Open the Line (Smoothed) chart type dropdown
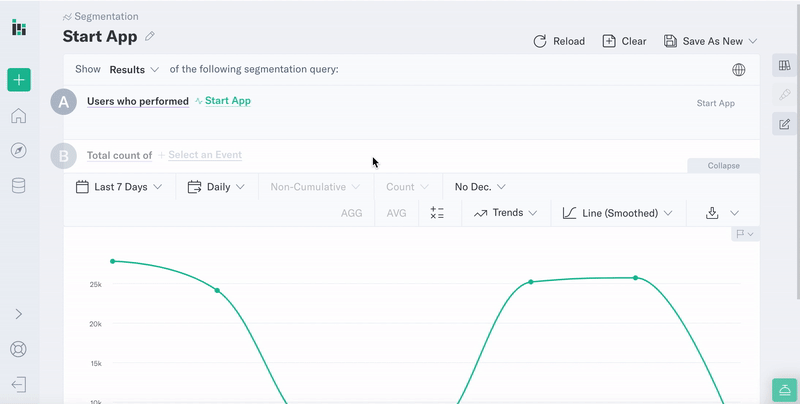 (x=617, y=213)
